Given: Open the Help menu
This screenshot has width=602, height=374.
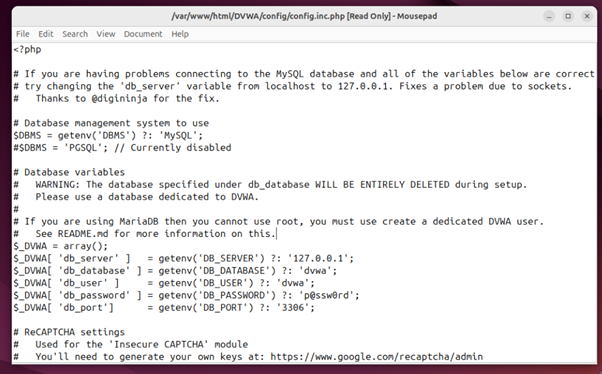Looking at the screenshot, I should (x=180, y=34).
